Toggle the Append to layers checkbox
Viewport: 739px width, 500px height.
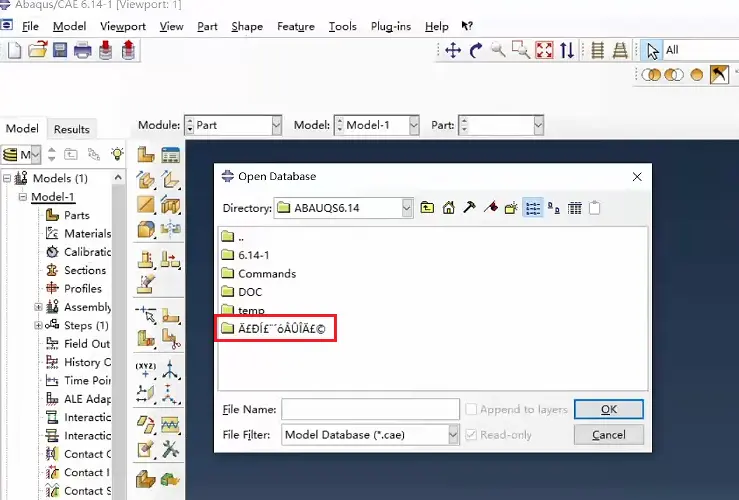point(471,409)
